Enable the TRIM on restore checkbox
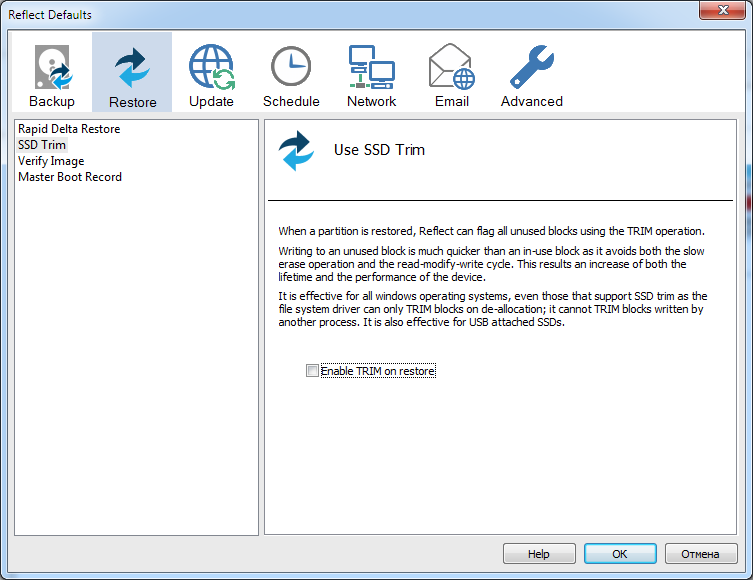This screenshot has height=580, width=753. coord(313,371)
